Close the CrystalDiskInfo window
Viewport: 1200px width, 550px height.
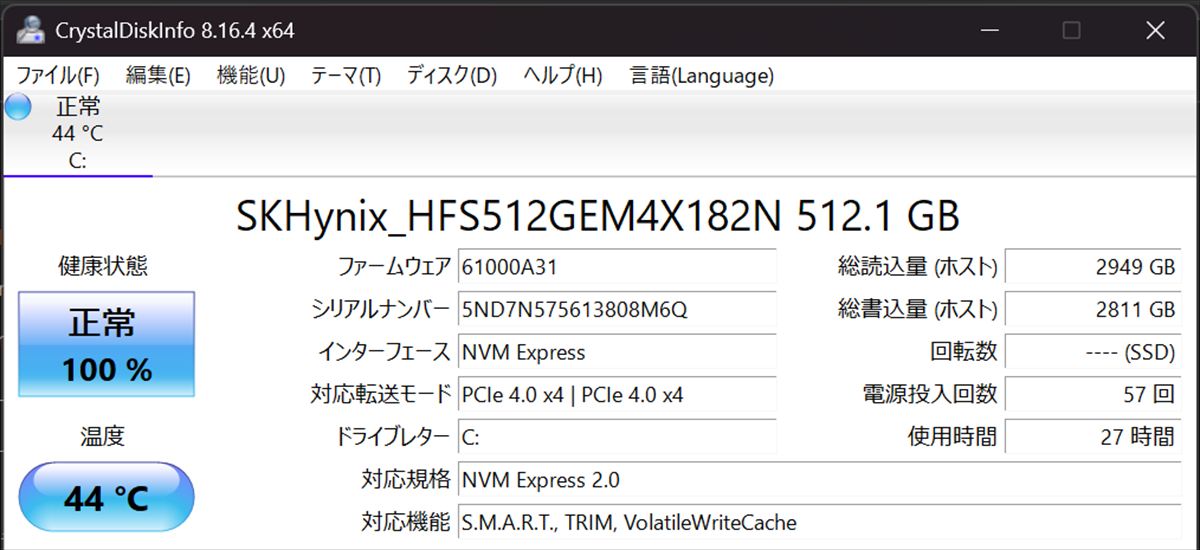pyautogui.click(x=1155, y=31)
